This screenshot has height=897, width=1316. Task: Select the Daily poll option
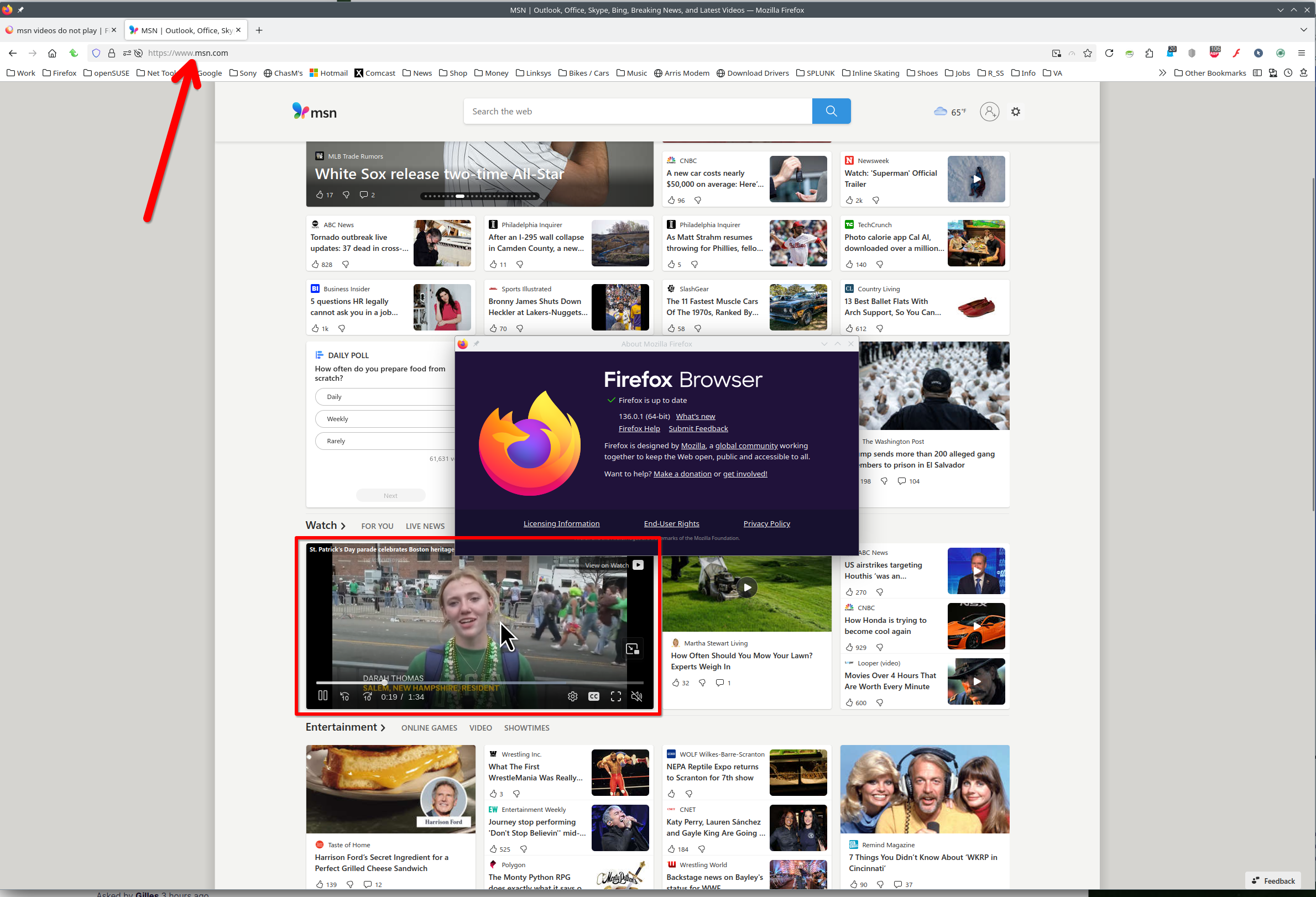tap(385, 397)
